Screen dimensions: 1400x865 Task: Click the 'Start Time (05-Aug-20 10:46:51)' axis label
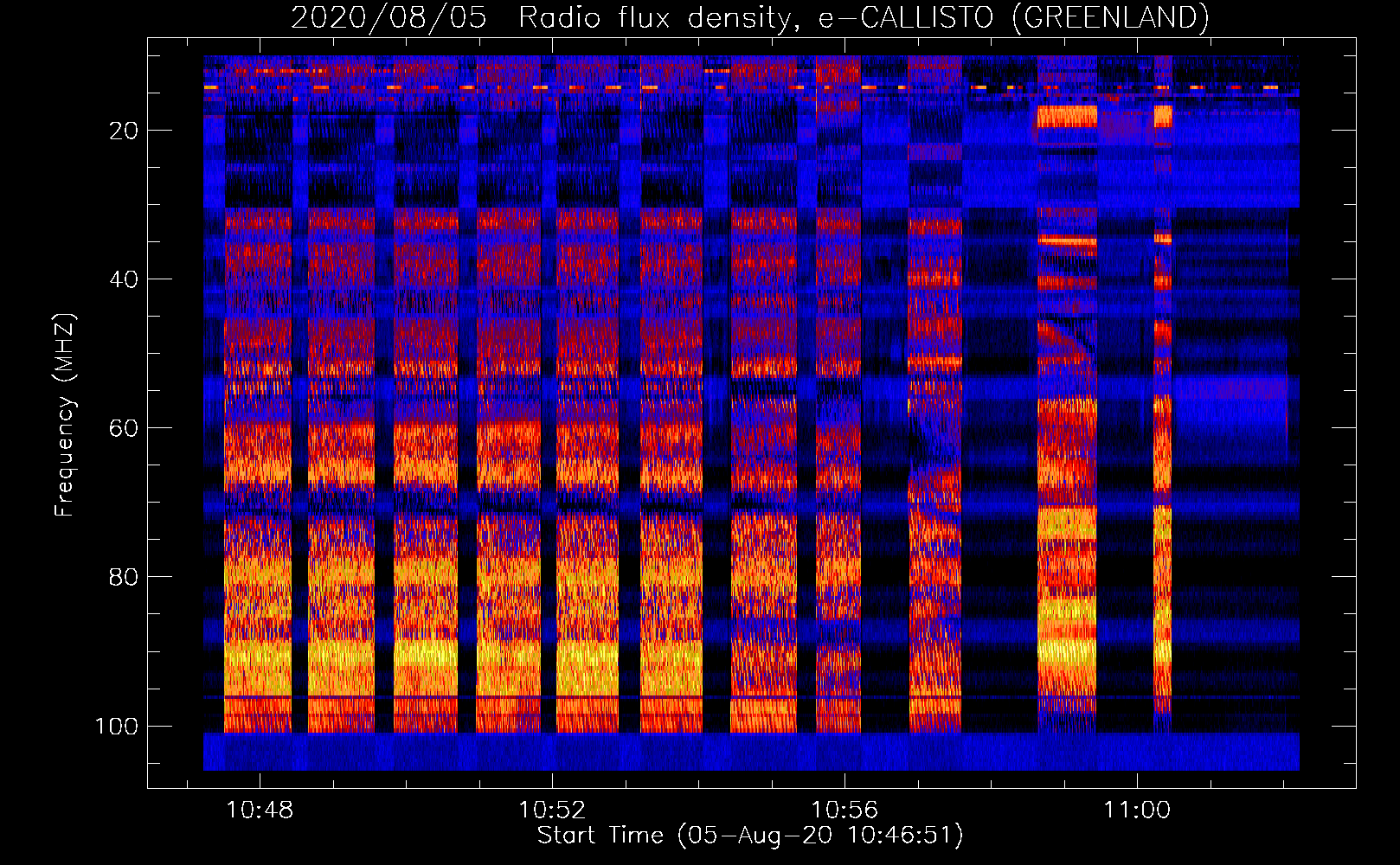[750, 836]
